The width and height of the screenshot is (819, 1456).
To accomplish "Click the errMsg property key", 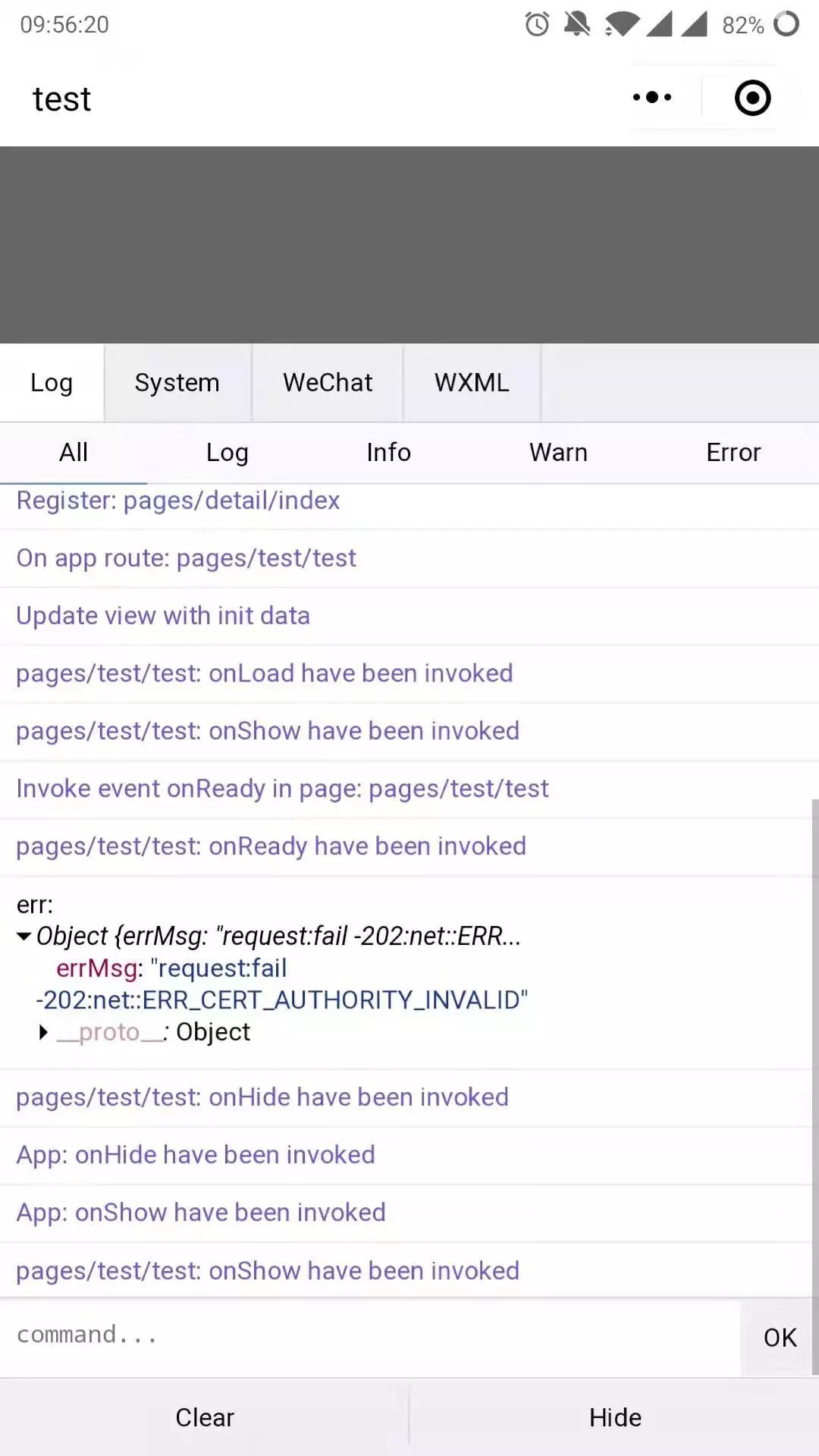I will tap(96, 968).
